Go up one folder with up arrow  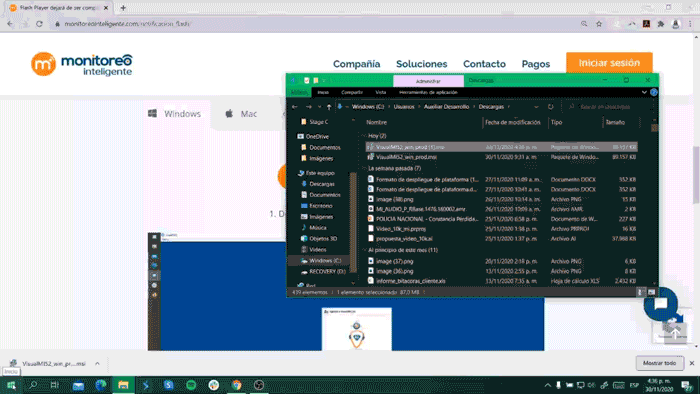point(329,107)
